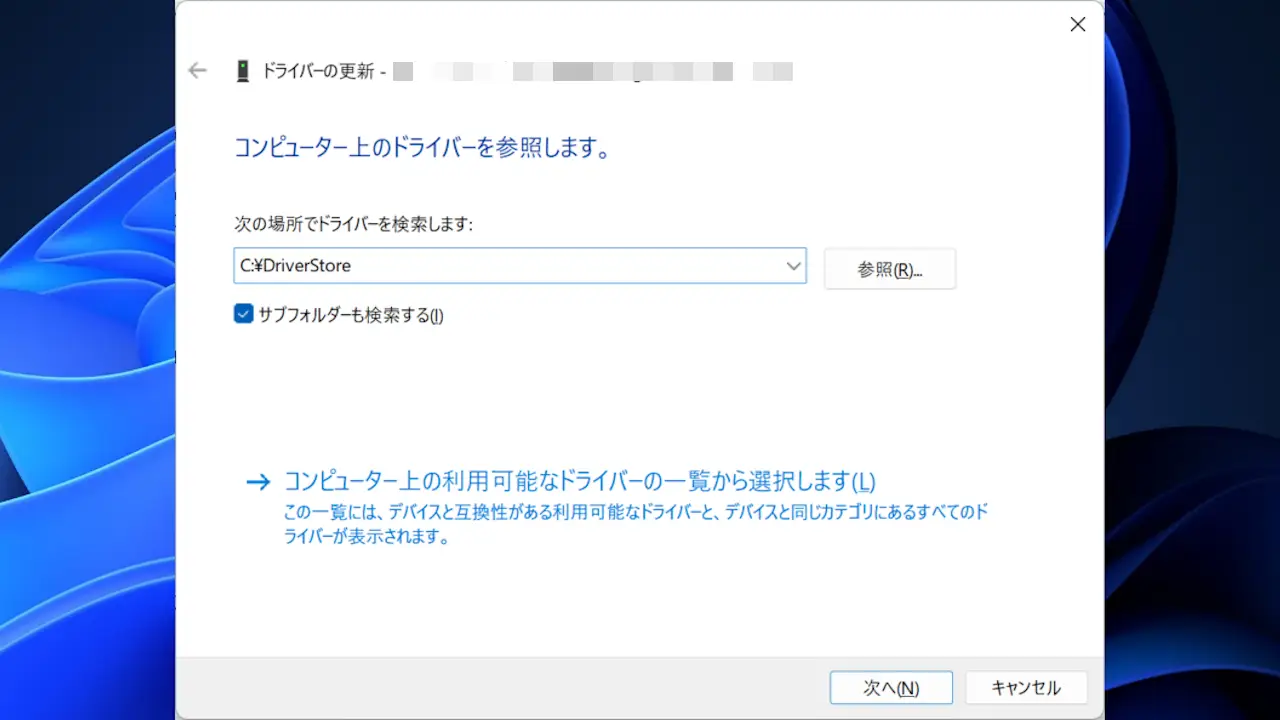This screenshot has height=720, width=1280.
Task: Expand the driver location path dropdown arrow
Action: coord(793,266)
